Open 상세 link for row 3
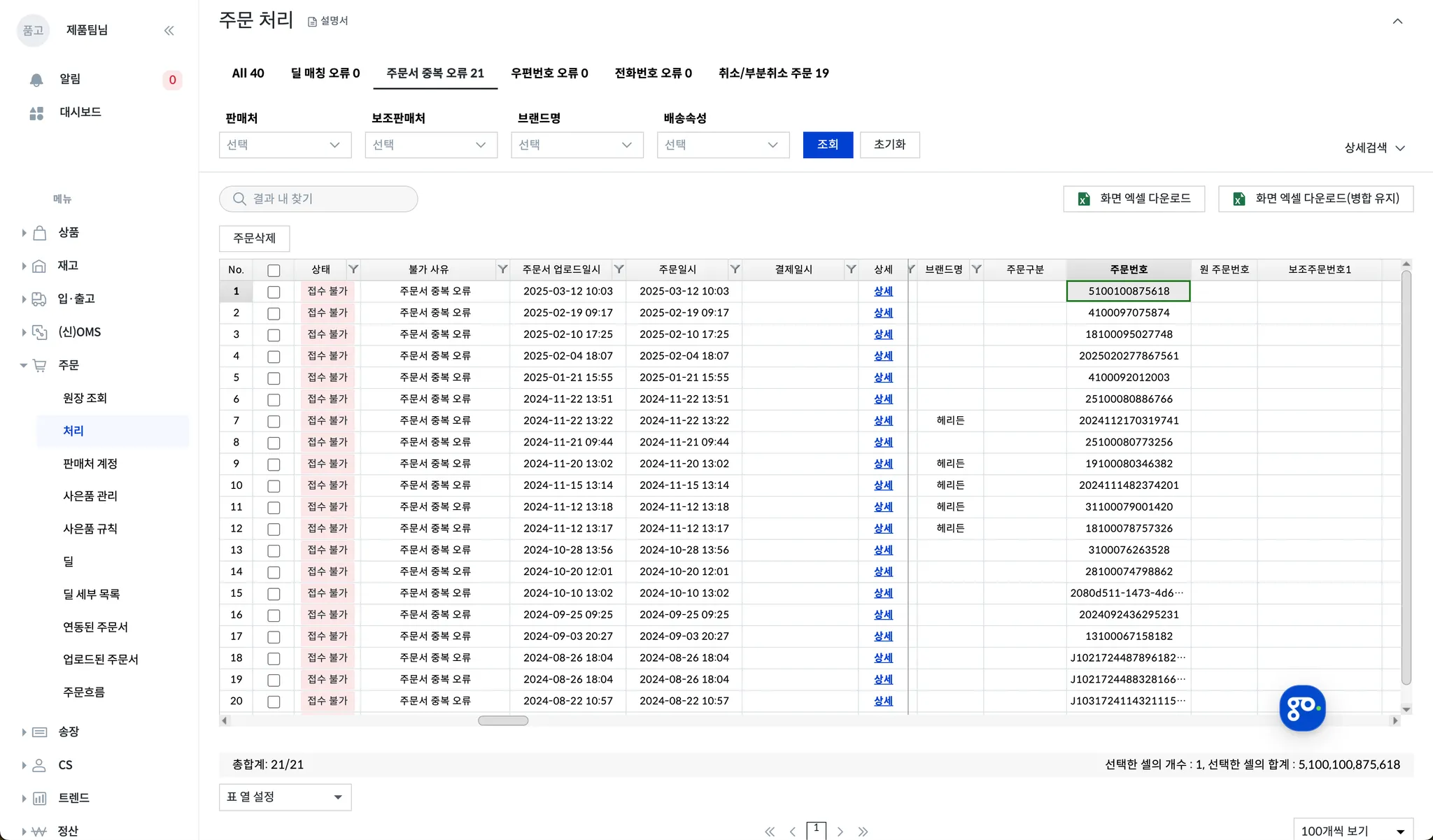 tap(883, 334)
